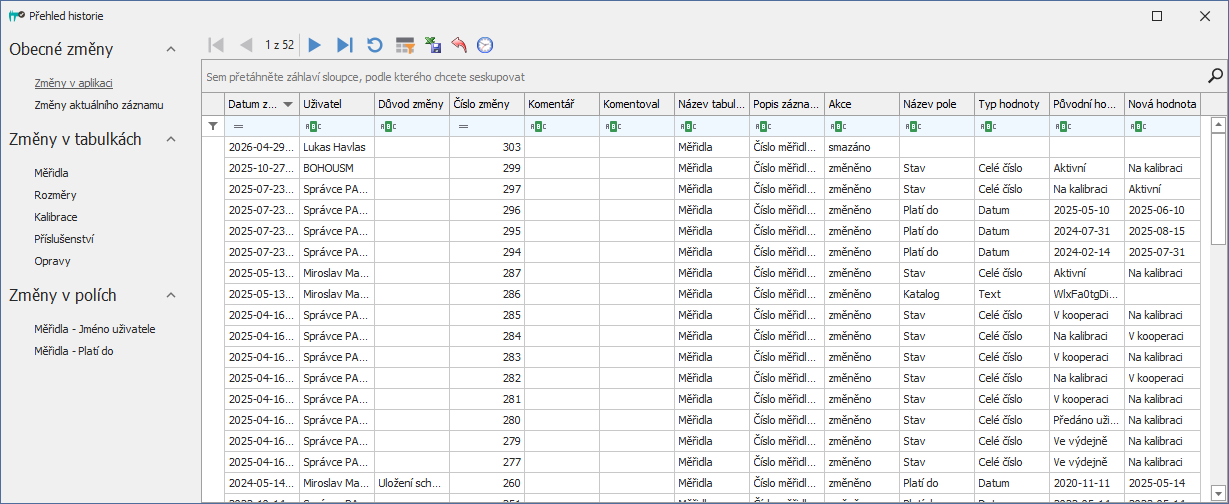This screenshot has height=504, width=1229.
Task: Click the 2025-06-10 new value cell
Action: [x=1162, y=210]
